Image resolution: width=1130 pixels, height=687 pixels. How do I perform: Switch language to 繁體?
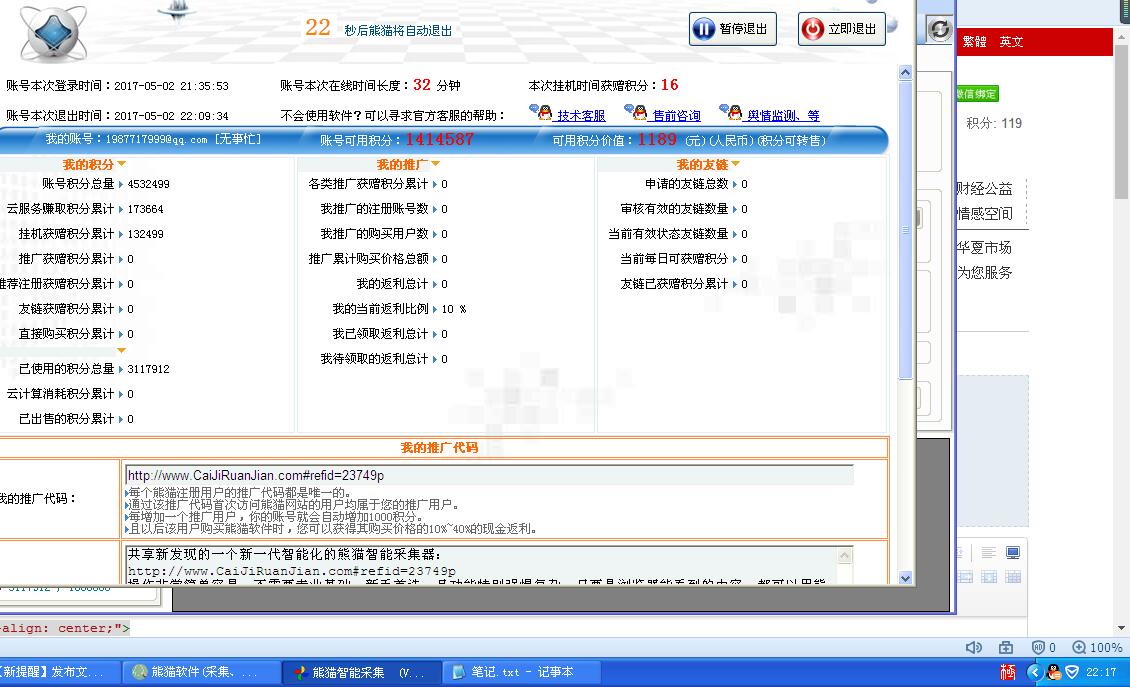point(974,42)
